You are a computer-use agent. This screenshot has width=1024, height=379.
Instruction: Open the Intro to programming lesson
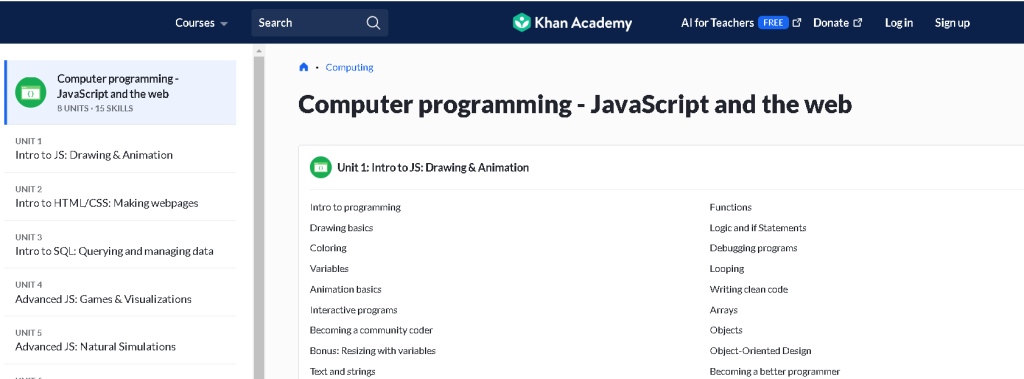355,207
